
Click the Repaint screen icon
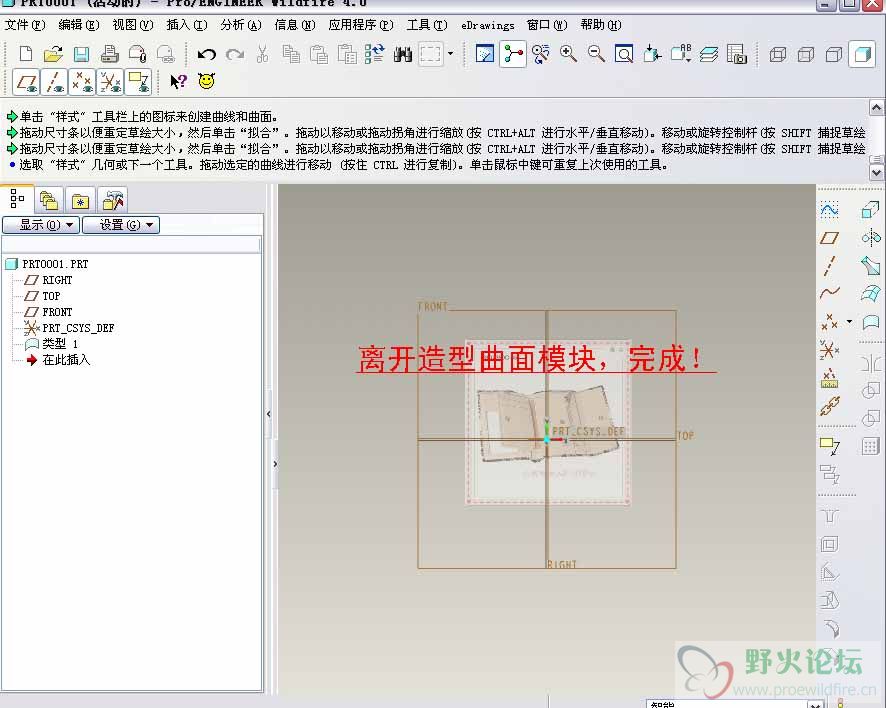(485, 54)
